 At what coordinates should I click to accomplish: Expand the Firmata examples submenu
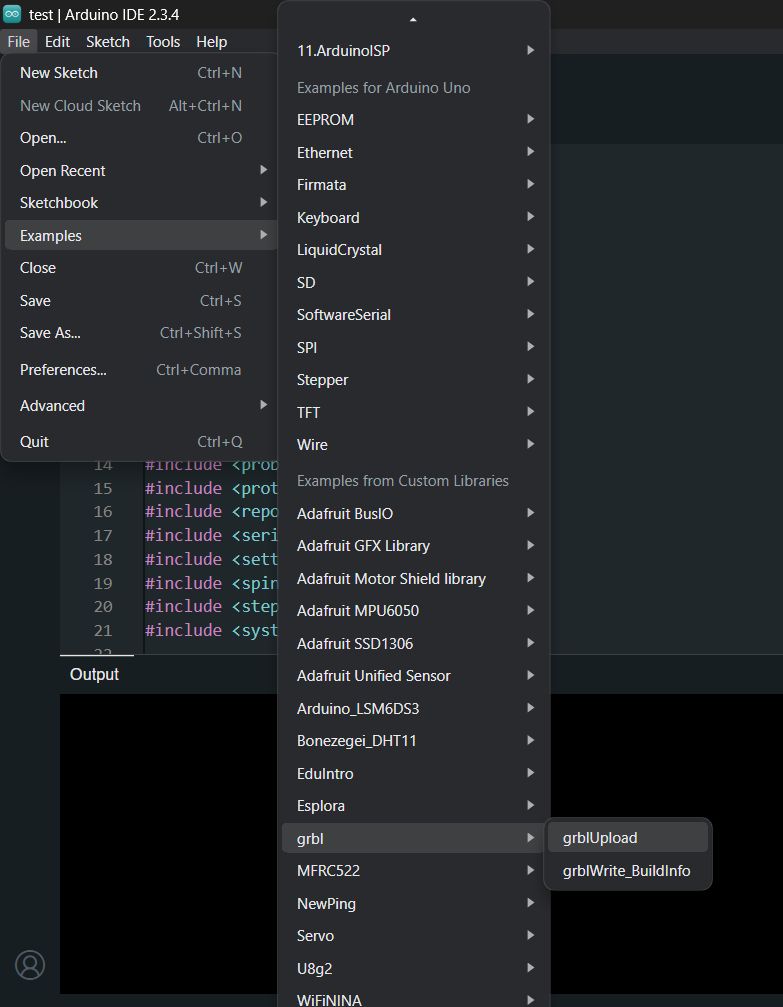tap(414, 184)
